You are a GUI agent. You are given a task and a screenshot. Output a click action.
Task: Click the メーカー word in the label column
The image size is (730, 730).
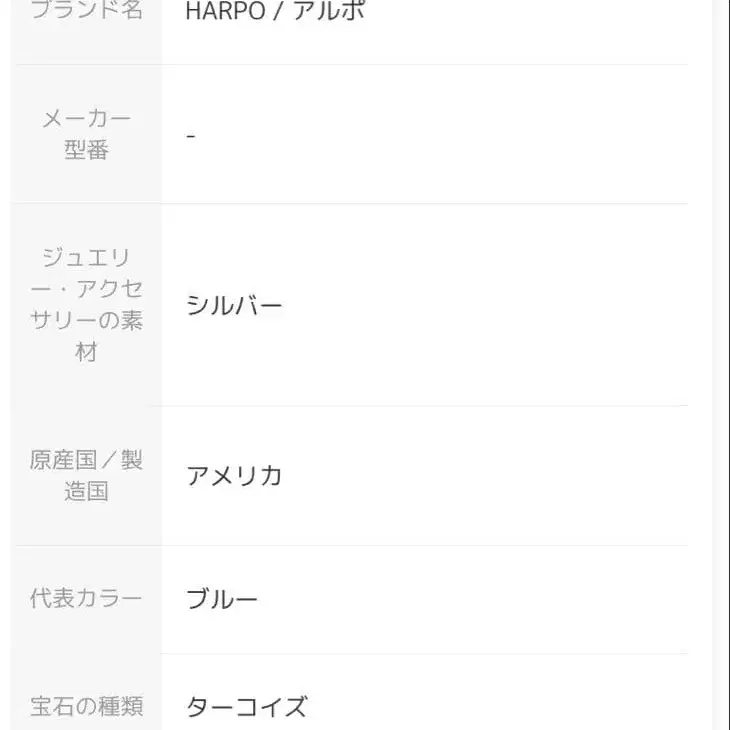click(86, 119)
